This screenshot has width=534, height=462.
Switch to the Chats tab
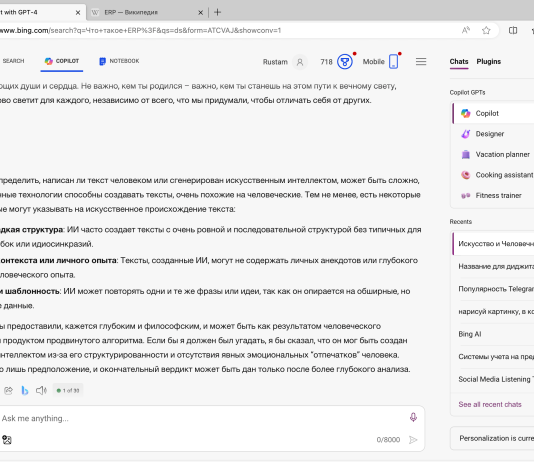point(459,62)
